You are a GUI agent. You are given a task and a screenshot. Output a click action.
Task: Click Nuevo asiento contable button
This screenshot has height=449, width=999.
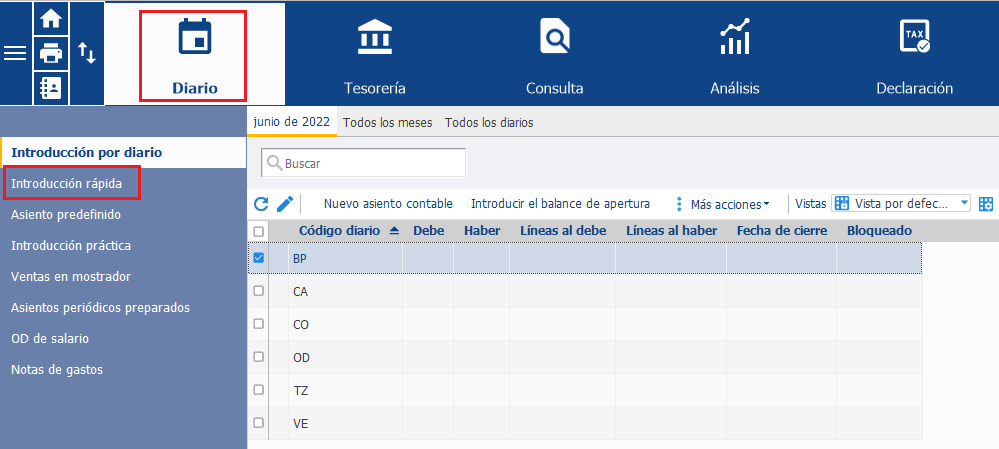click(x=388, y=204)
